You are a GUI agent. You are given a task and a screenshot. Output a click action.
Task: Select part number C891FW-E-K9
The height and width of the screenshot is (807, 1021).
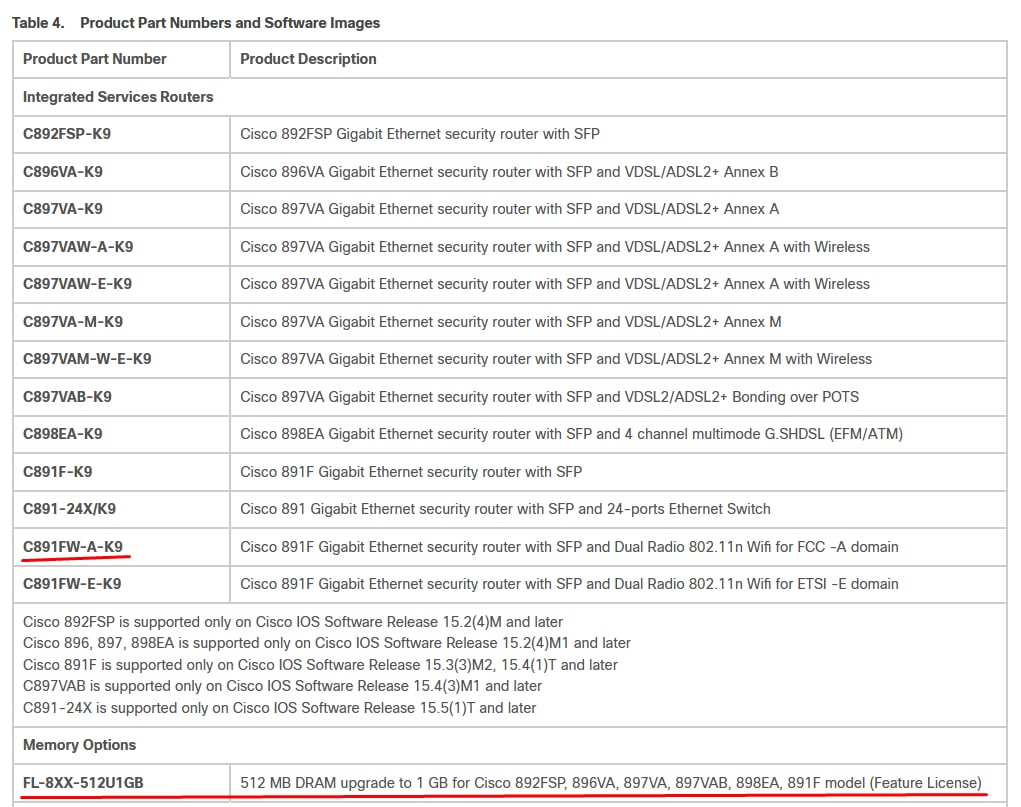coord(72,584)
